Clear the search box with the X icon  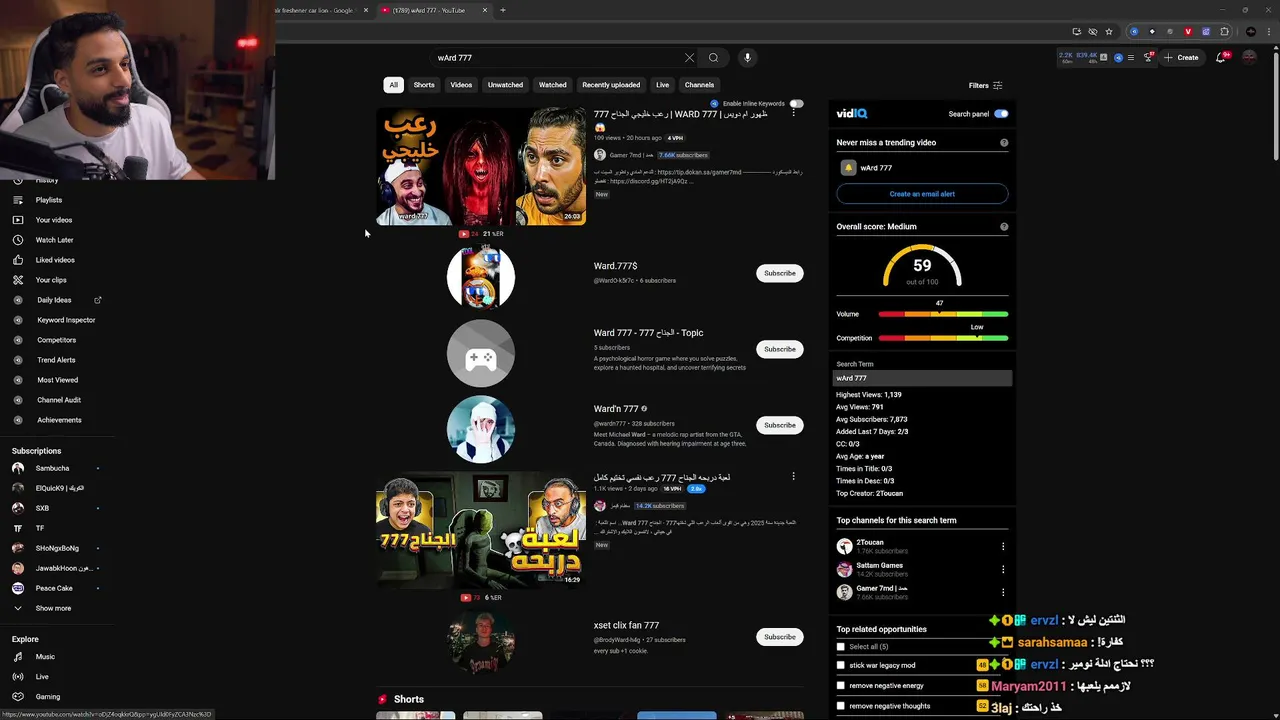tap(689, 58)
